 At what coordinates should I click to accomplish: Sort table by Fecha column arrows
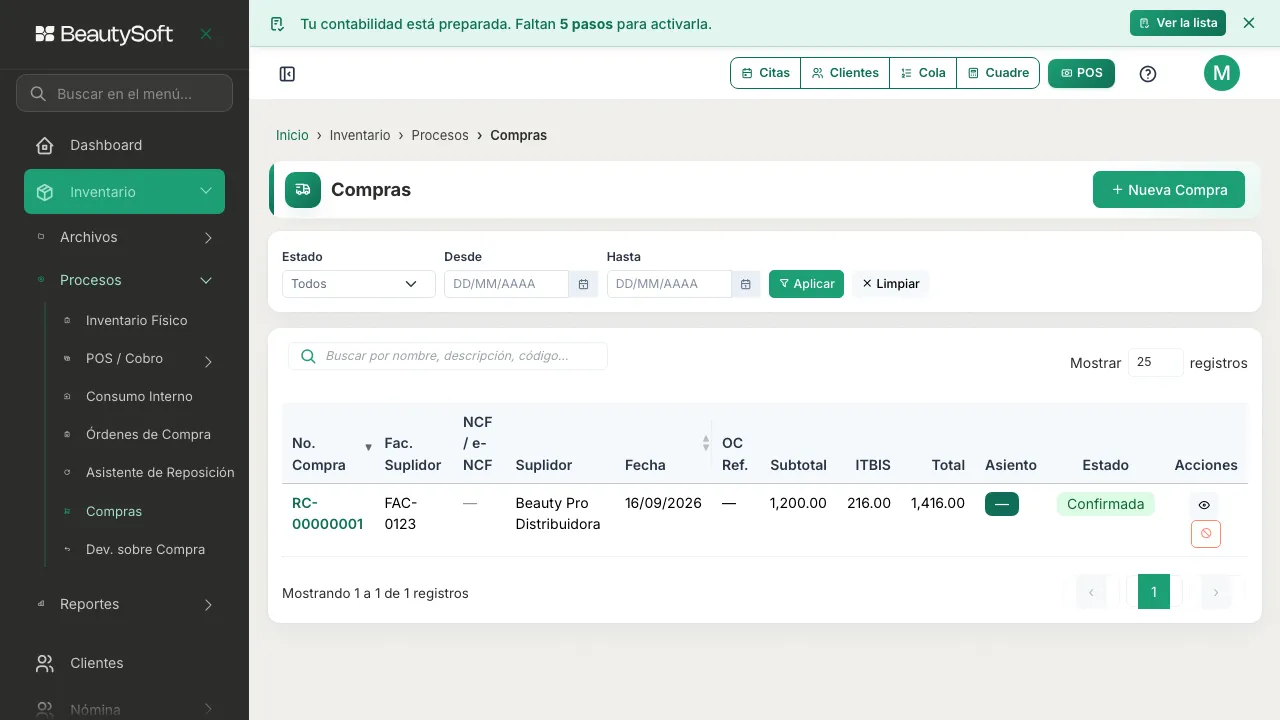(x=706, y=443)
